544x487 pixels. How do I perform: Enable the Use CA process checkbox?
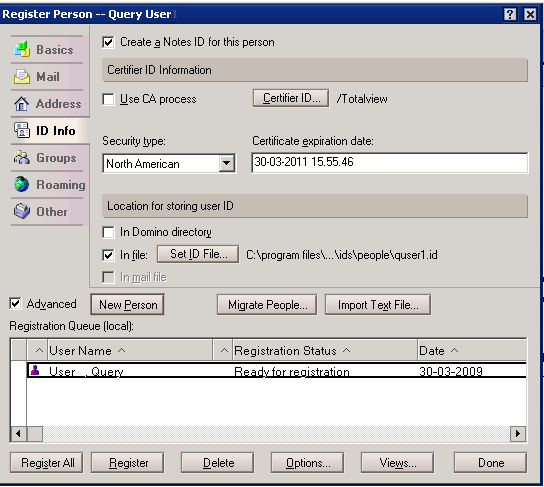tap(108, 100)
